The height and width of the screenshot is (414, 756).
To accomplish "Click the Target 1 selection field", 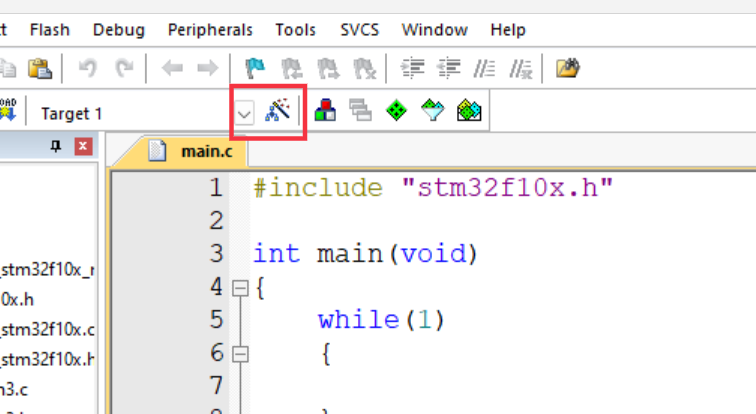I will [x=135, y=114].
